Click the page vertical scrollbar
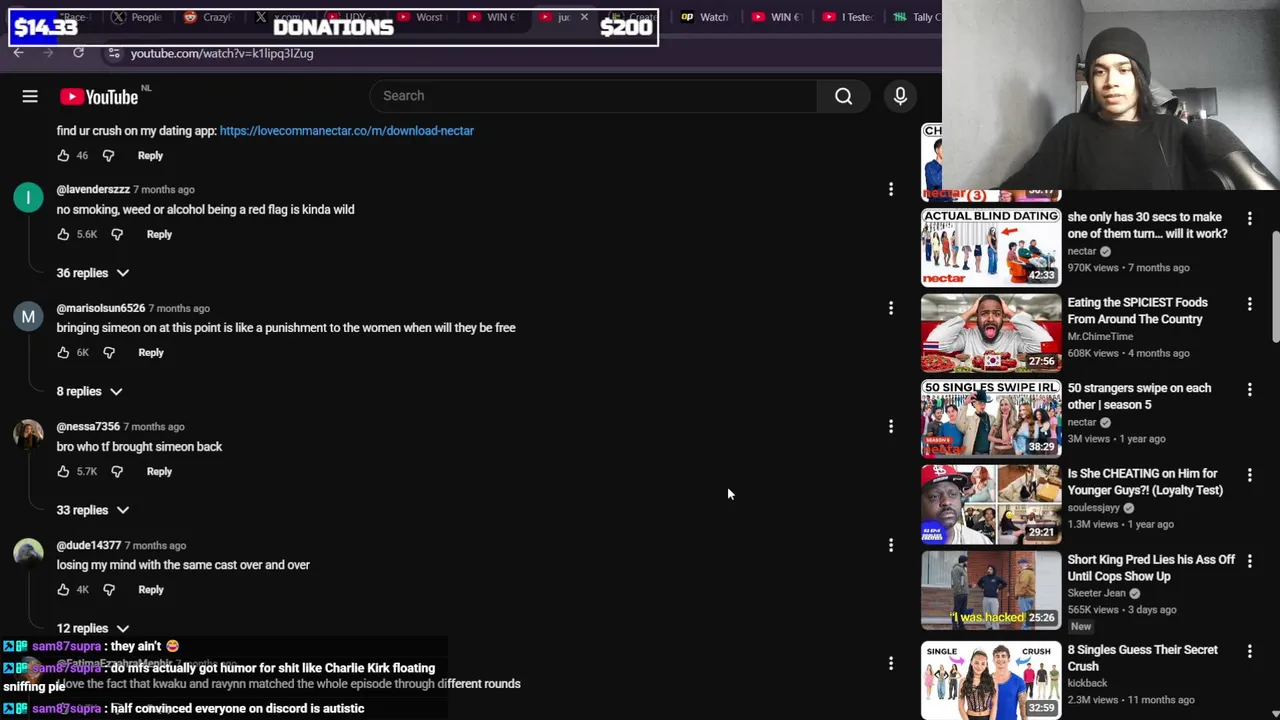 [1275, 288]
